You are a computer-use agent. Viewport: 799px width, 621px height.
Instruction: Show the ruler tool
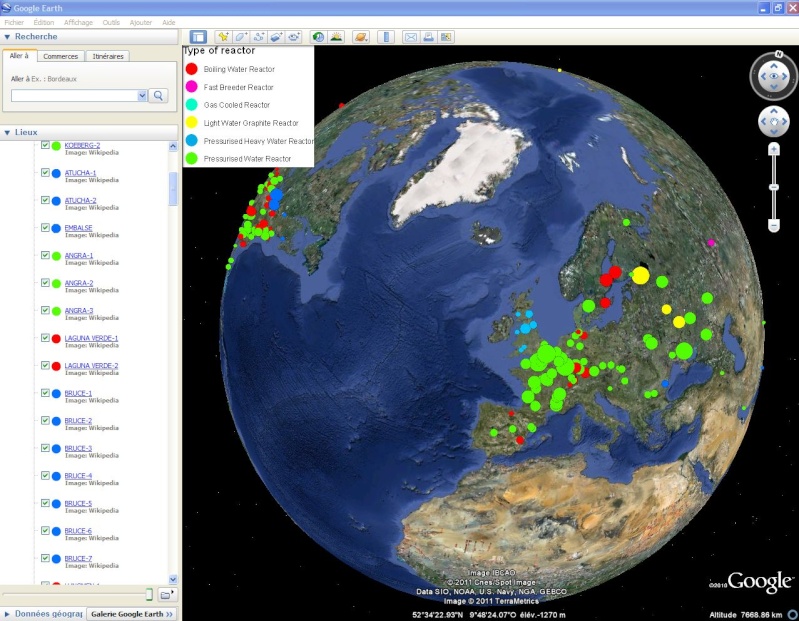386,37
